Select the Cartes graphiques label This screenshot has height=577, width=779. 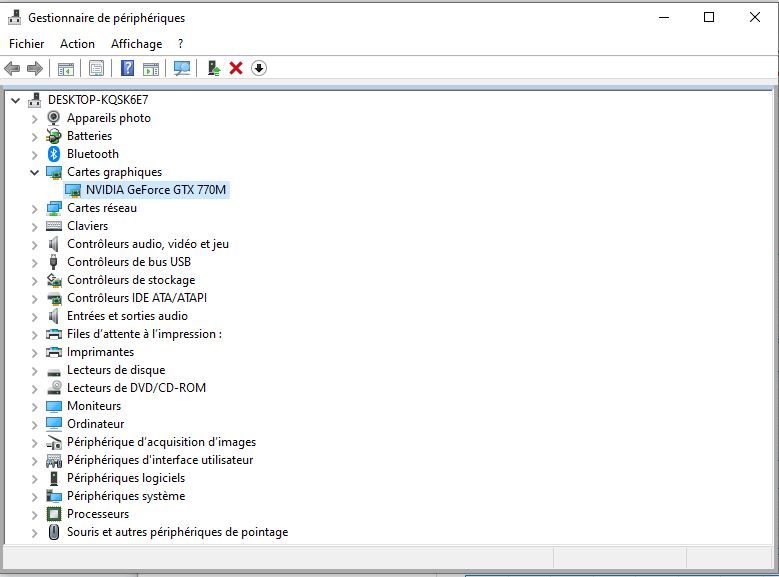point(114,172)
